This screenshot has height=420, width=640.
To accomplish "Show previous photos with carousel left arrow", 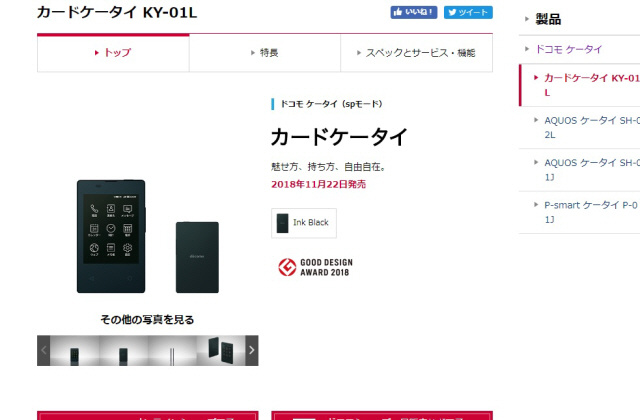I will coord(44,350).
